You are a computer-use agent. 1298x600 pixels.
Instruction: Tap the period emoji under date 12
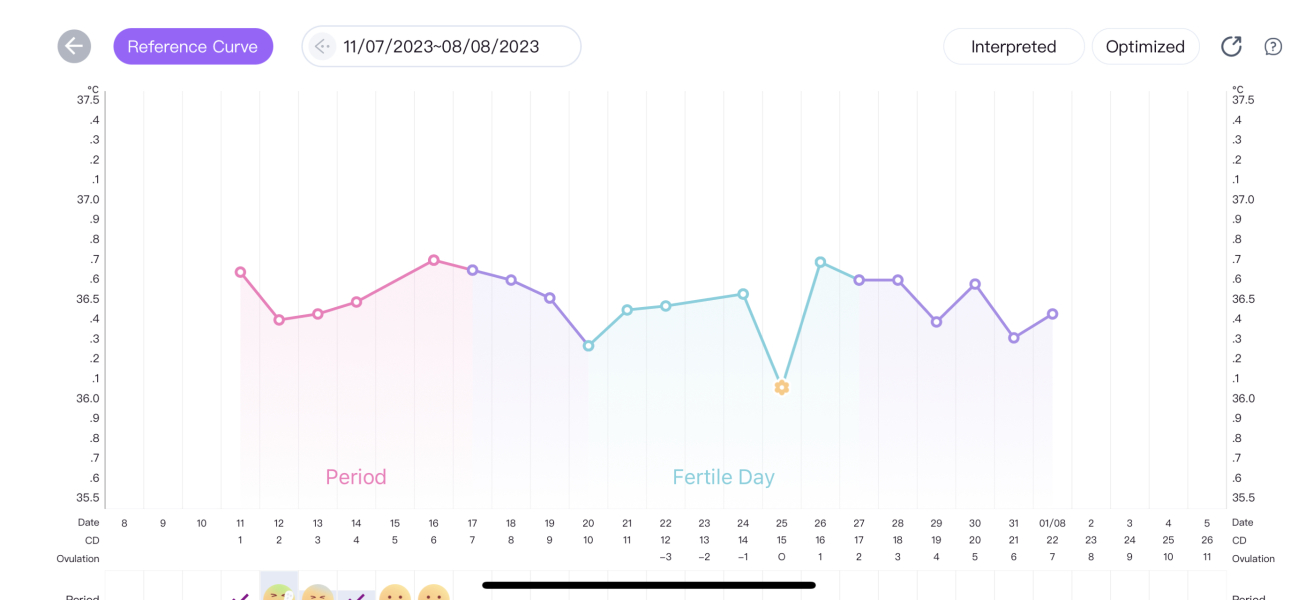tap(279, 594)
